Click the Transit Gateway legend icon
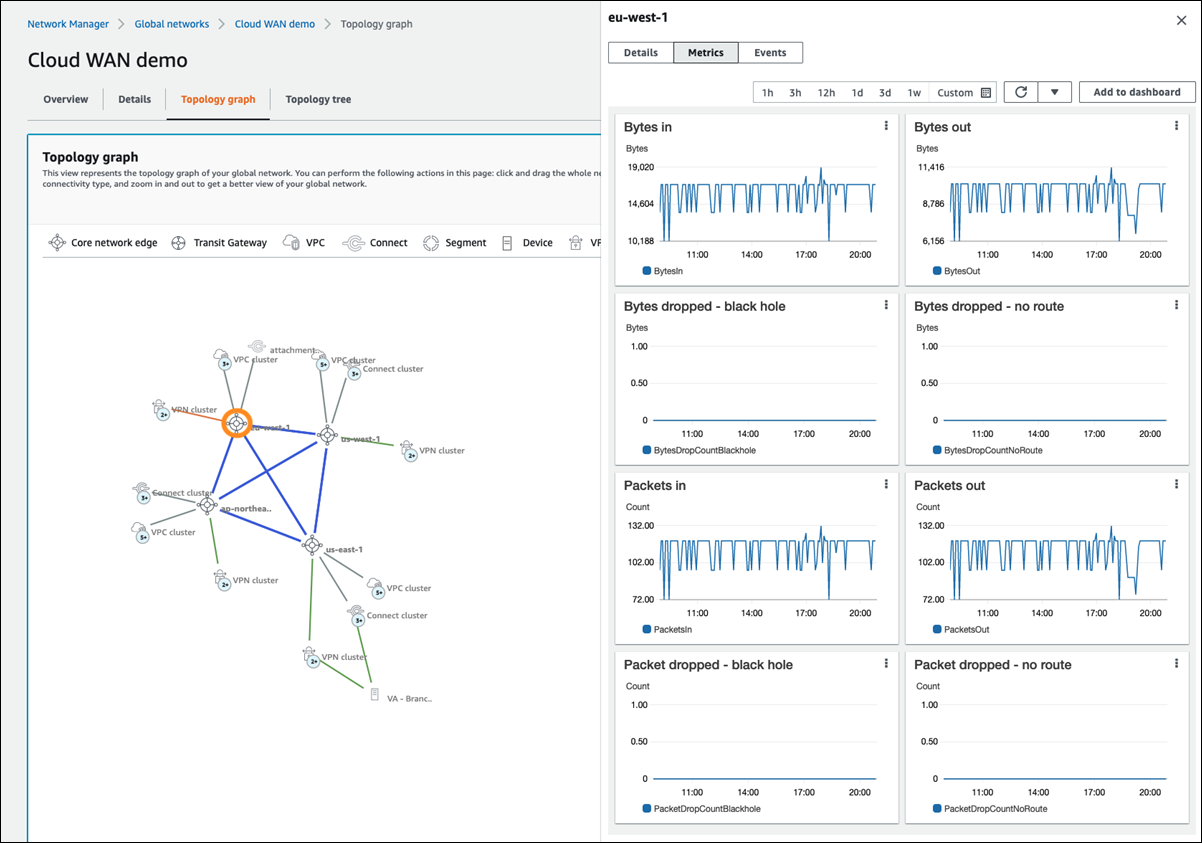1202x843 pixels. (178, 242)
